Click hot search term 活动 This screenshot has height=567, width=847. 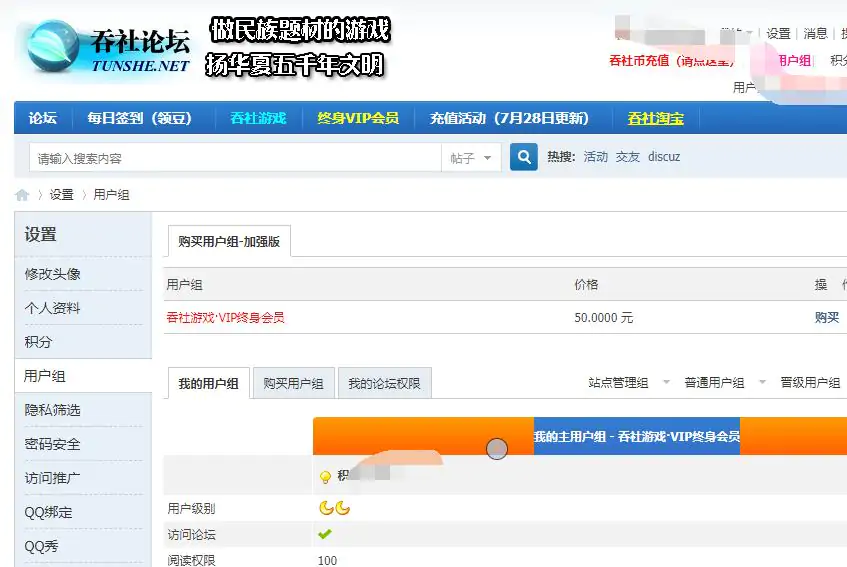tap(595, 157)
